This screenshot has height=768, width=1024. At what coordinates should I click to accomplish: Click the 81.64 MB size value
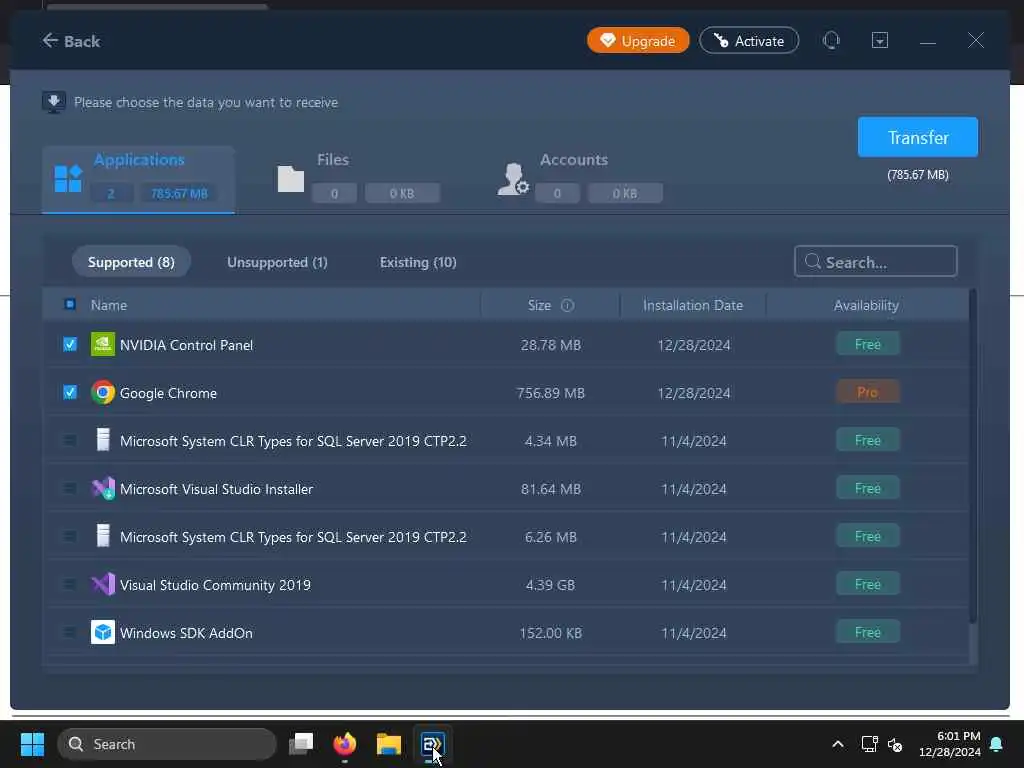[551, 488]
